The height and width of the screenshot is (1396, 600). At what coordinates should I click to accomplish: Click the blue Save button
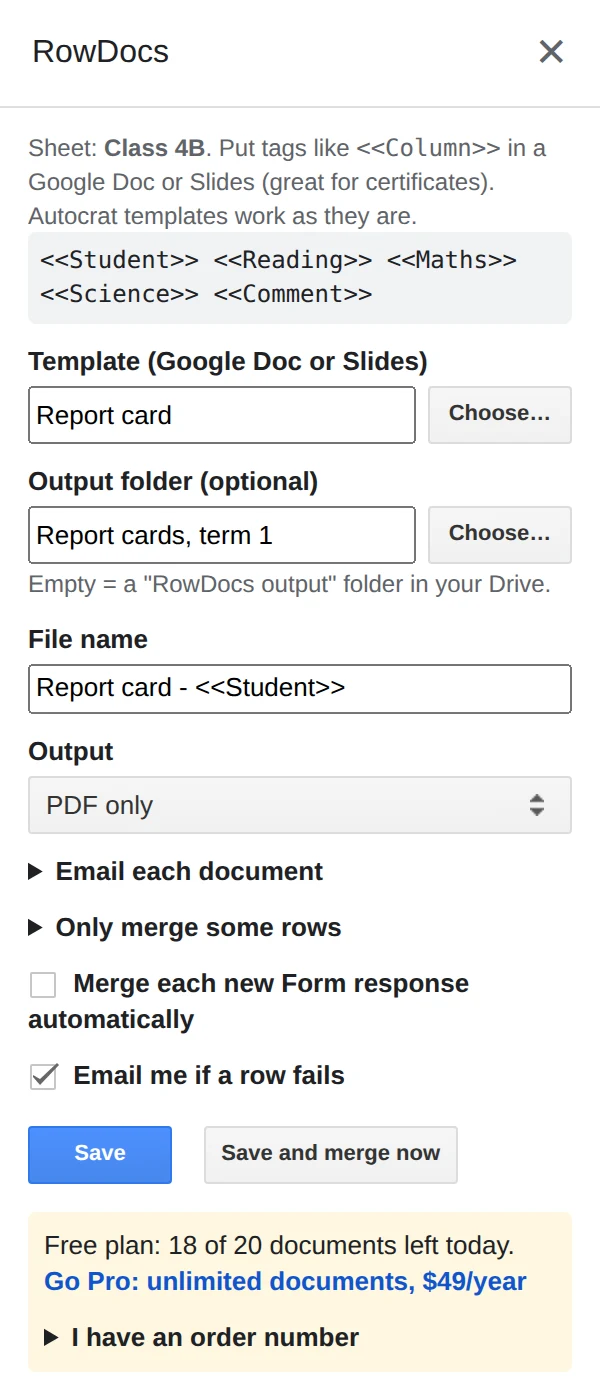[x=100, y=1154]
